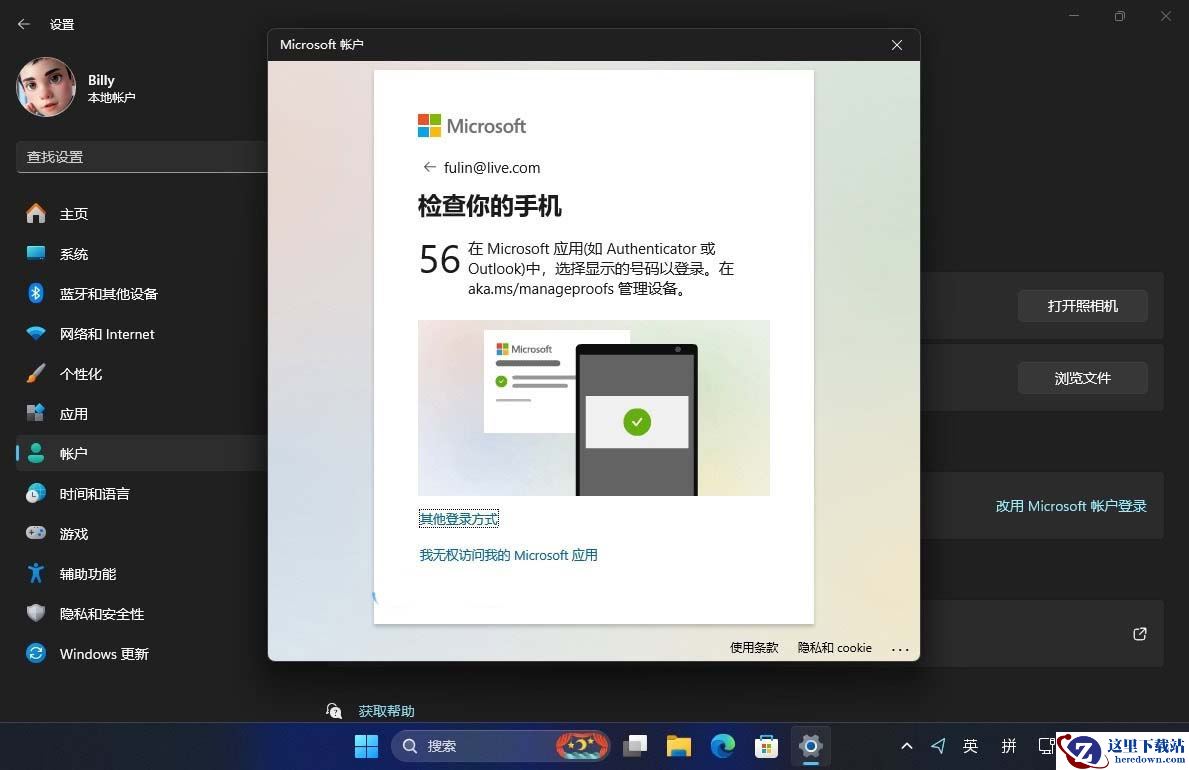Click the clock globe icon for 时间和语言

[x=36, y=493]
